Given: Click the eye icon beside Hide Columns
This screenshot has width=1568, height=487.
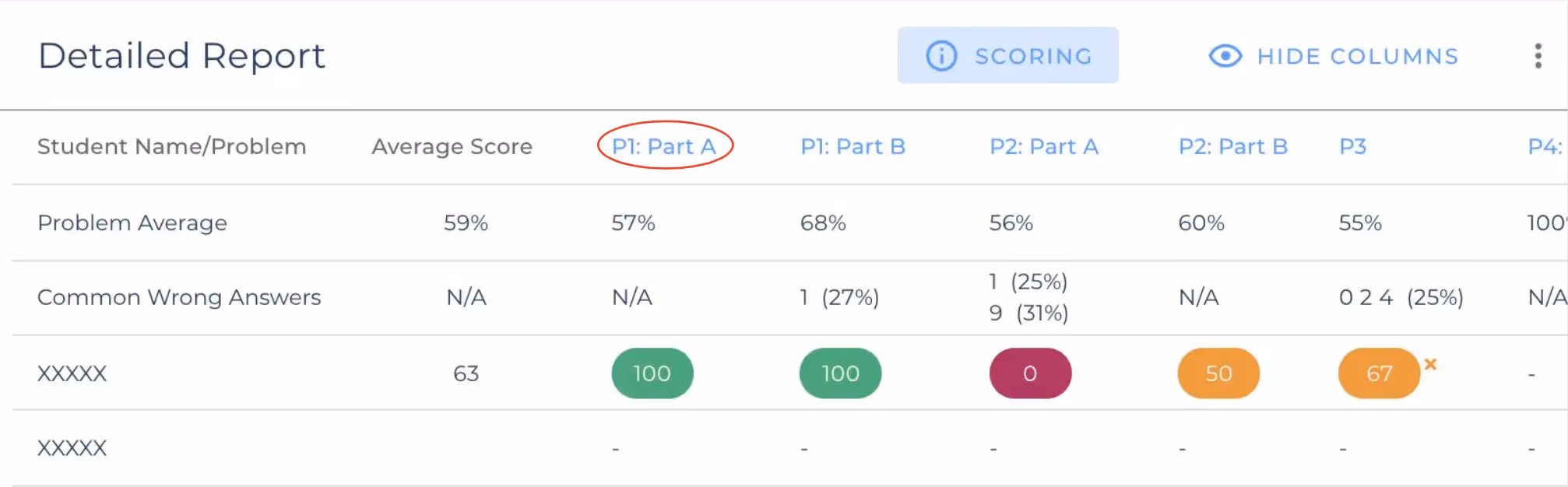Looking at the screenshot, I should point(1224,55).
